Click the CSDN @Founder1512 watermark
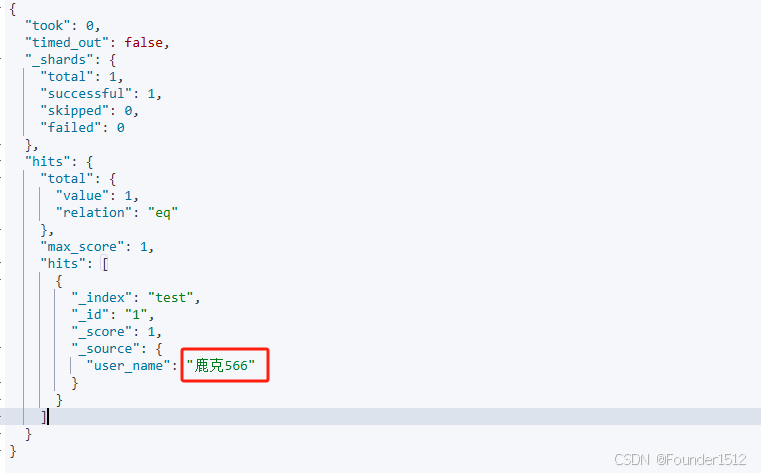 point(680,459)
